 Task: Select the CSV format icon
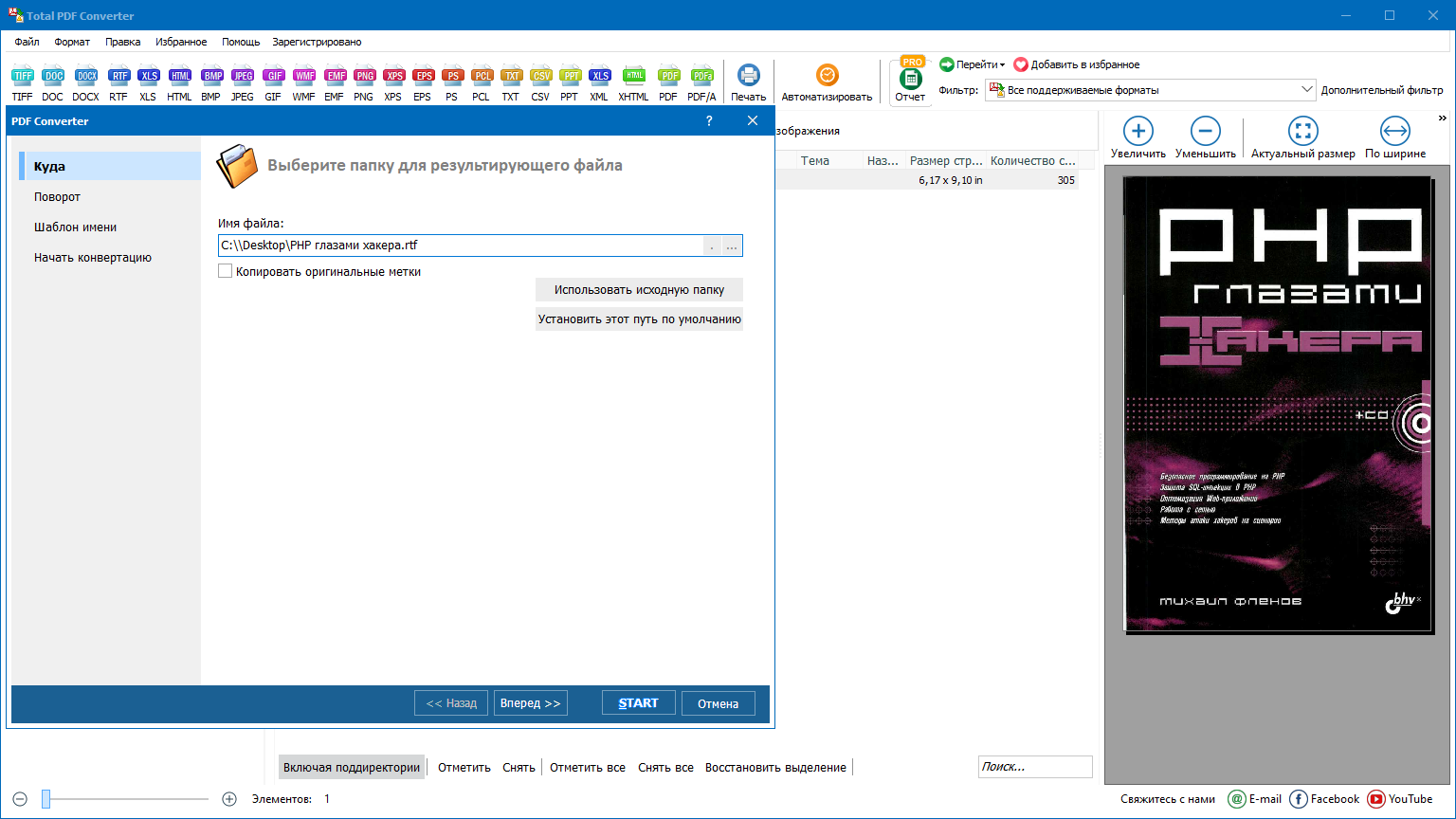(540, 76)
